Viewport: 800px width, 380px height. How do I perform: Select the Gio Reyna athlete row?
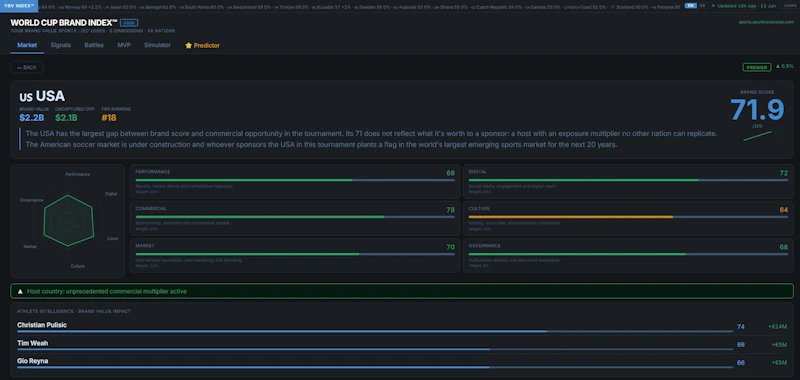click(402, 363)
